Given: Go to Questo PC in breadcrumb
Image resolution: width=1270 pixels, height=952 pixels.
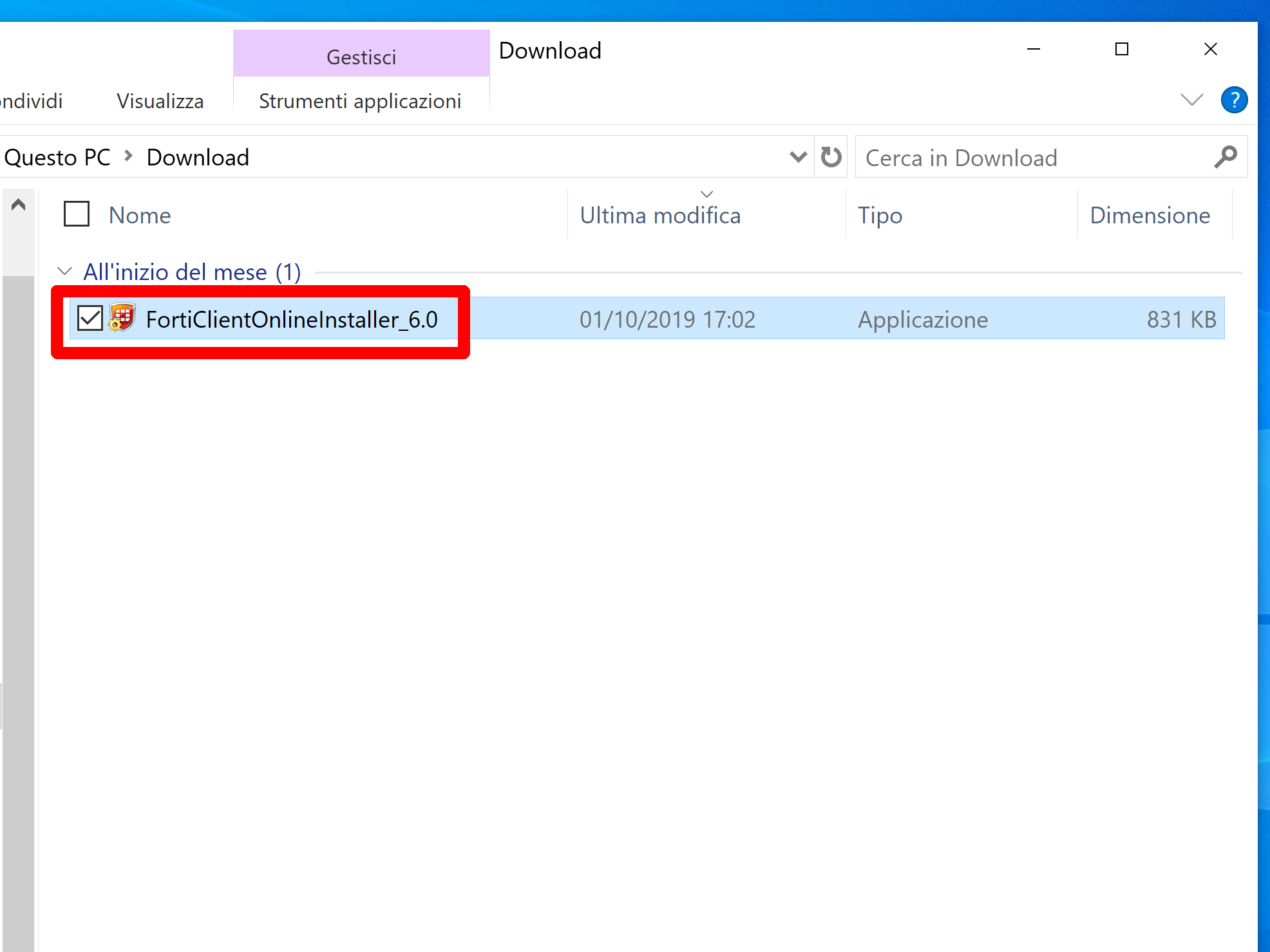Looking at the screenshot, I should point(57,157).
